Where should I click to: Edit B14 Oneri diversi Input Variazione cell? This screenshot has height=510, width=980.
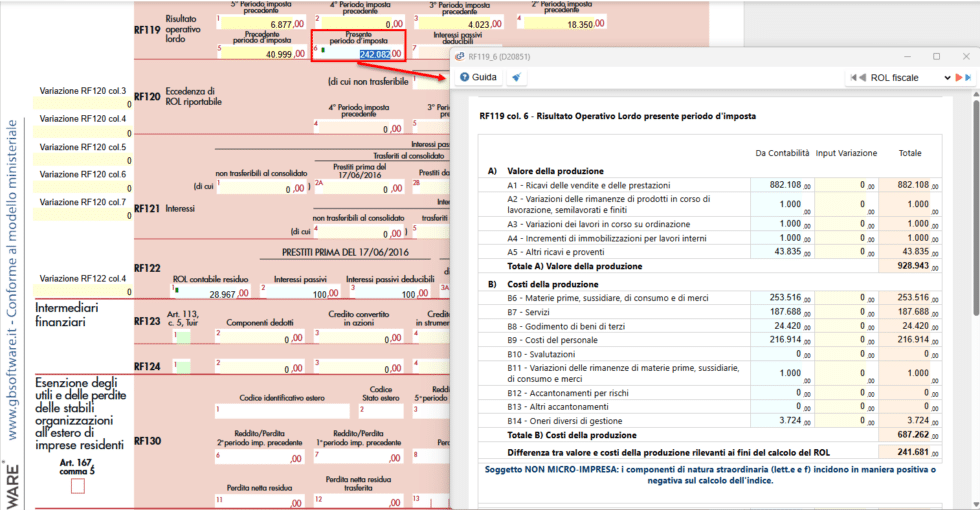click(846, 421)
